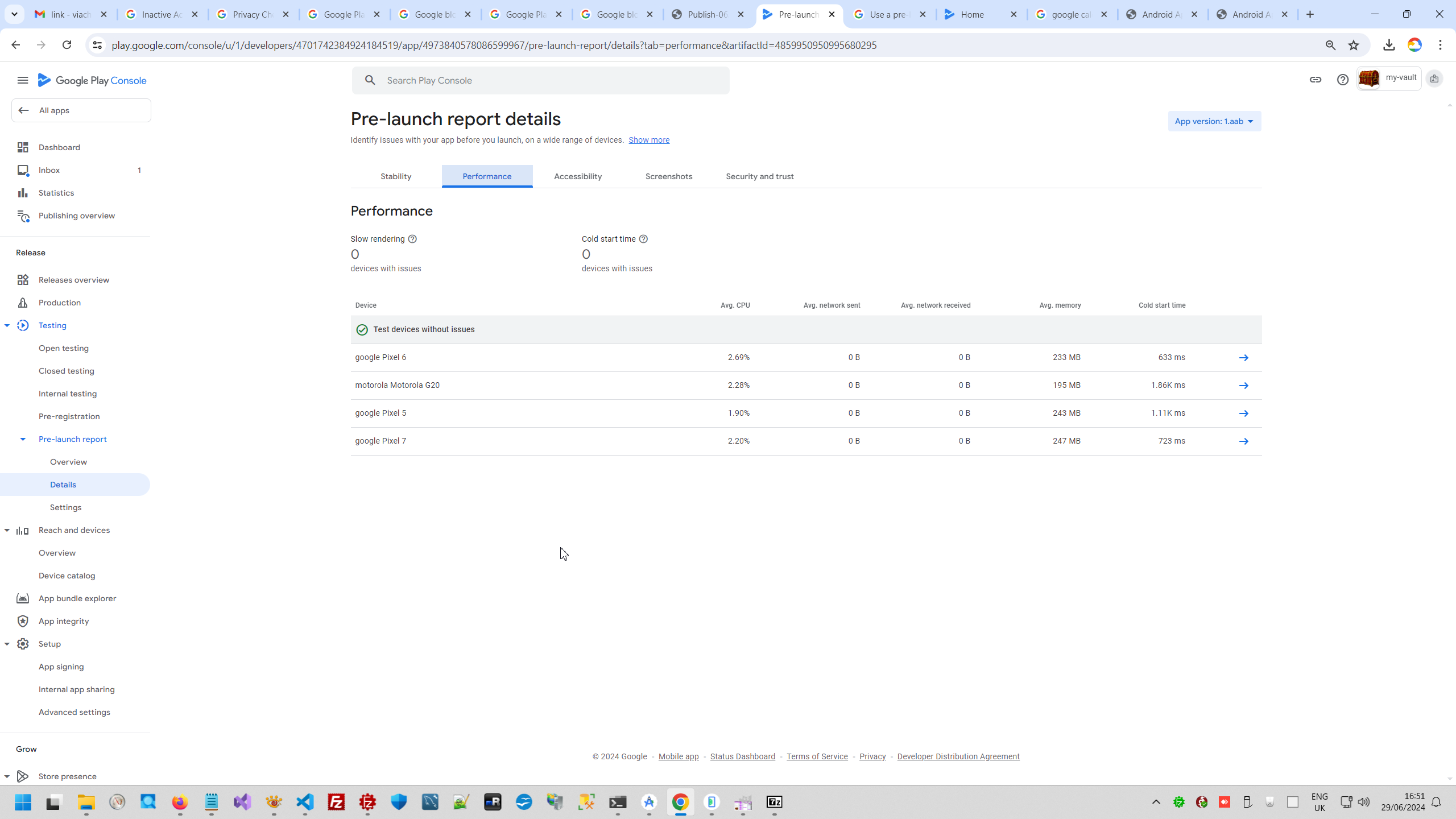Screen dimensions: 1456x819
Task: Switch to the Stability tab
Action: coord(396,176)
